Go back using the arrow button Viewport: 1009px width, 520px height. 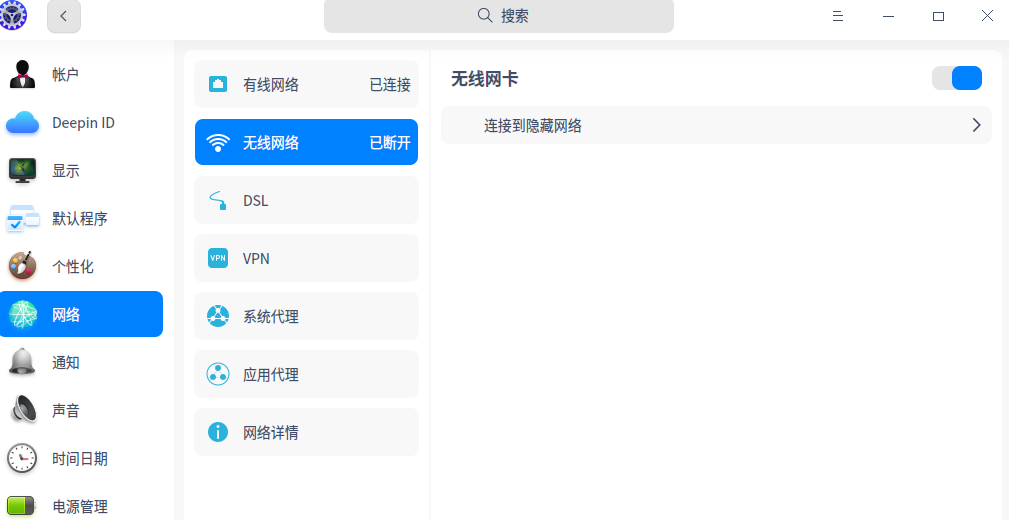(64, 16)
